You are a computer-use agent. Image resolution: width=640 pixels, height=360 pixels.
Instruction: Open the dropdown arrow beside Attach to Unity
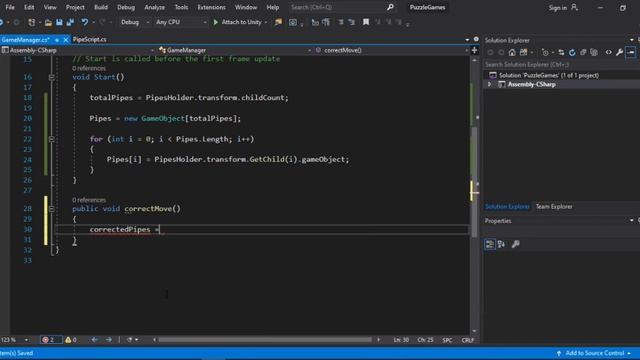[266, 22]
